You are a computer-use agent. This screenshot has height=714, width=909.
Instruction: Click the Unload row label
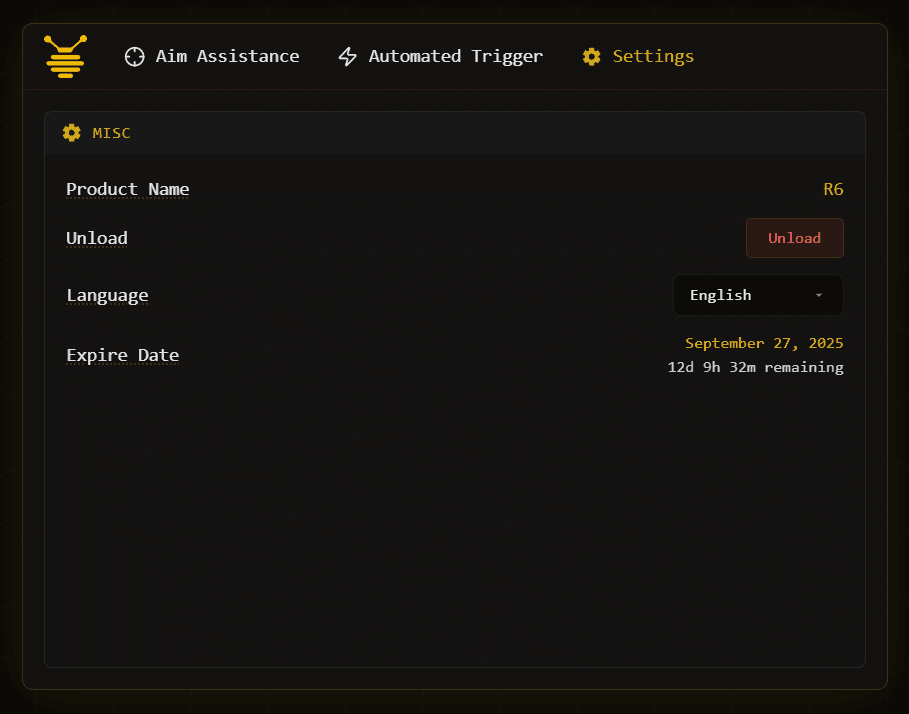tap(97, 238)
